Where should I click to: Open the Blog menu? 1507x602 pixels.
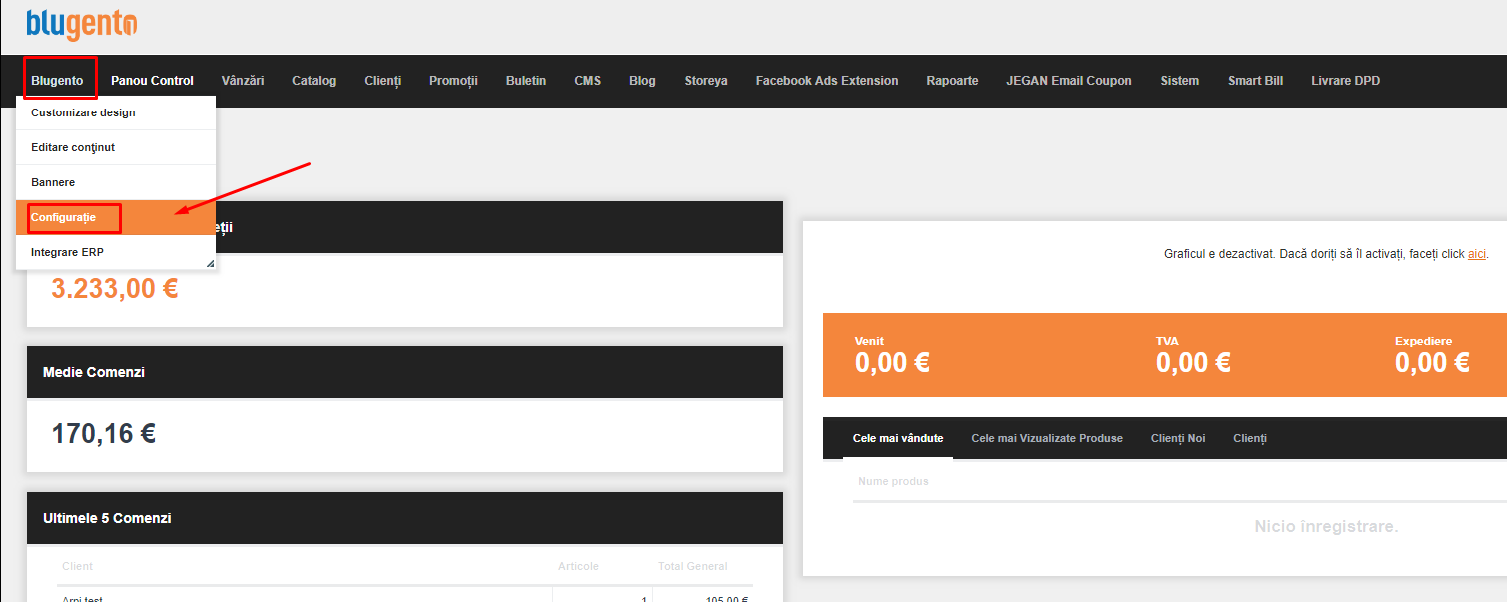tap(642, 81)
